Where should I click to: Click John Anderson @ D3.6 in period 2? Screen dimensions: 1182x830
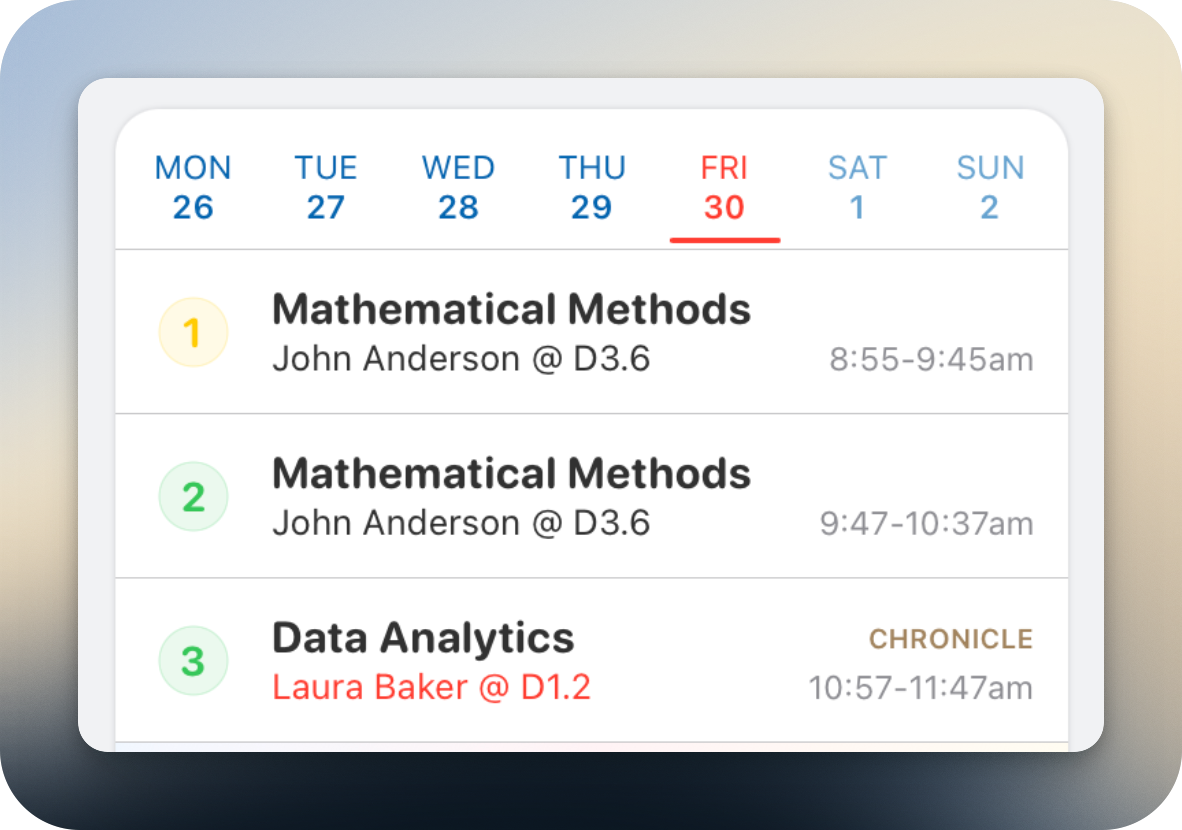pyautogui.click(x=461, y=523)
